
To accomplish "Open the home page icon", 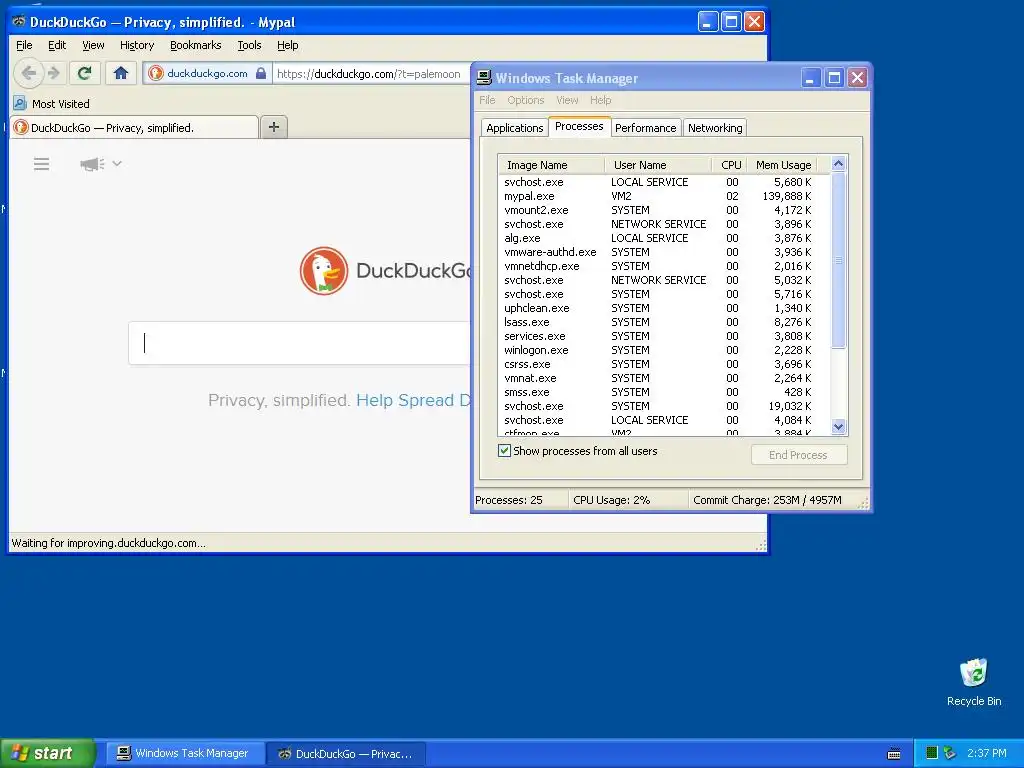I will pos(121,73).
